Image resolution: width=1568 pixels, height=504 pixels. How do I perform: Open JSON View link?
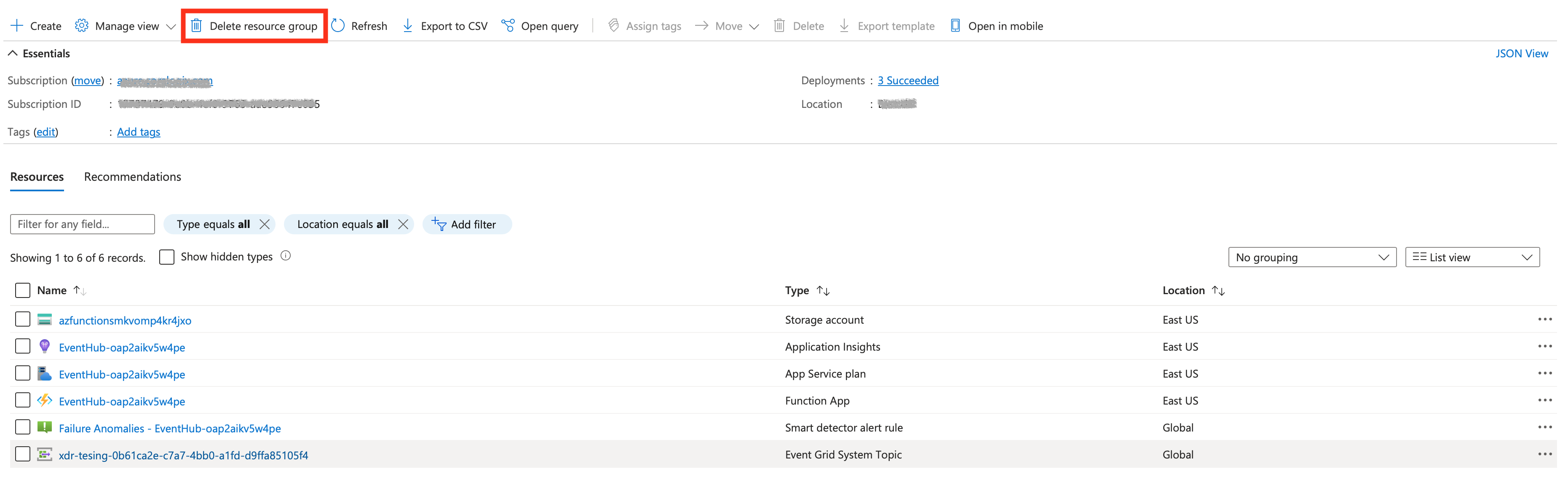[x=1521, y=53]
